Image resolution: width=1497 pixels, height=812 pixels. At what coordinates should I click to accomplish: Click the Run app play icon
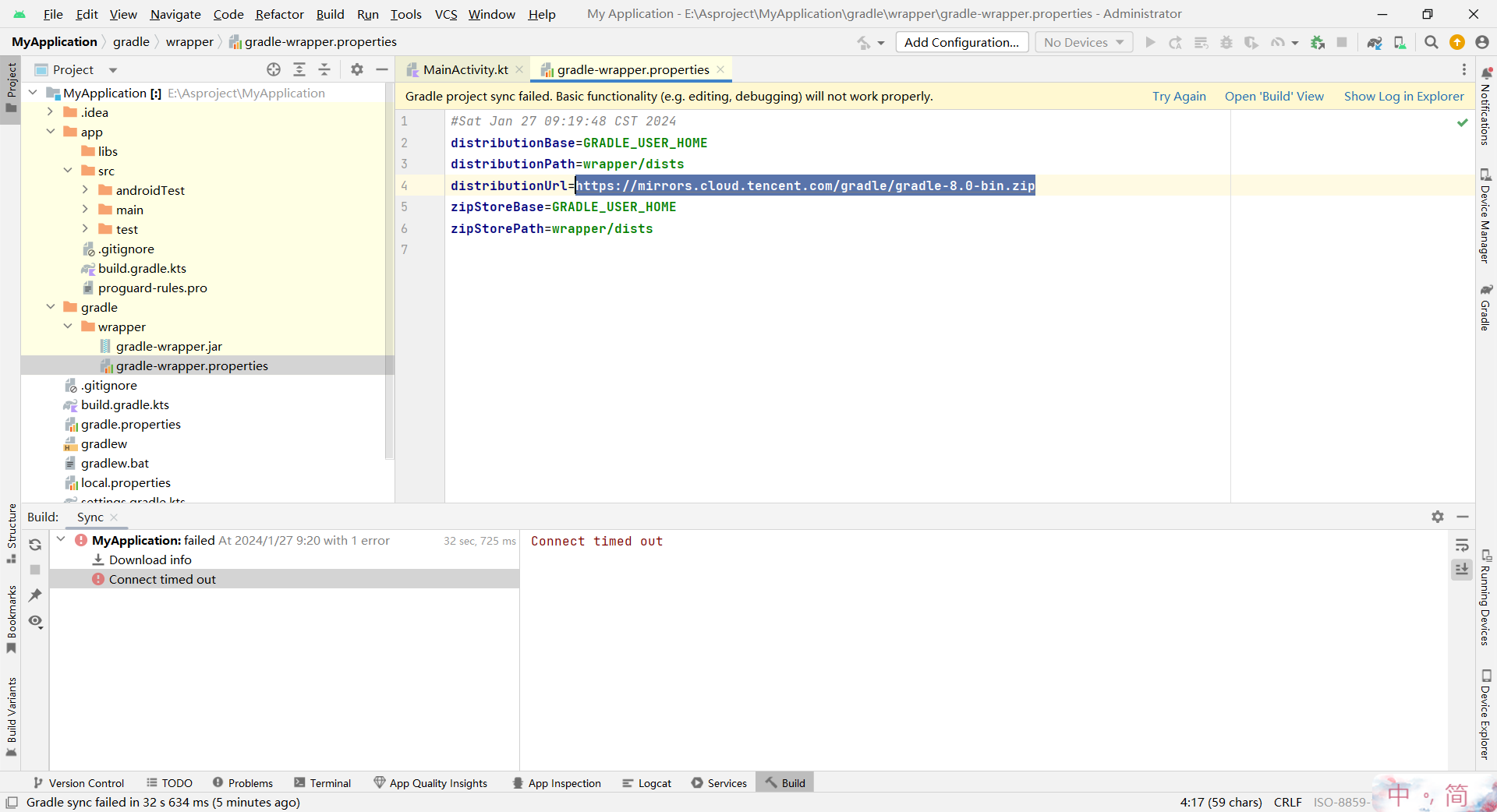(1150, 43)
